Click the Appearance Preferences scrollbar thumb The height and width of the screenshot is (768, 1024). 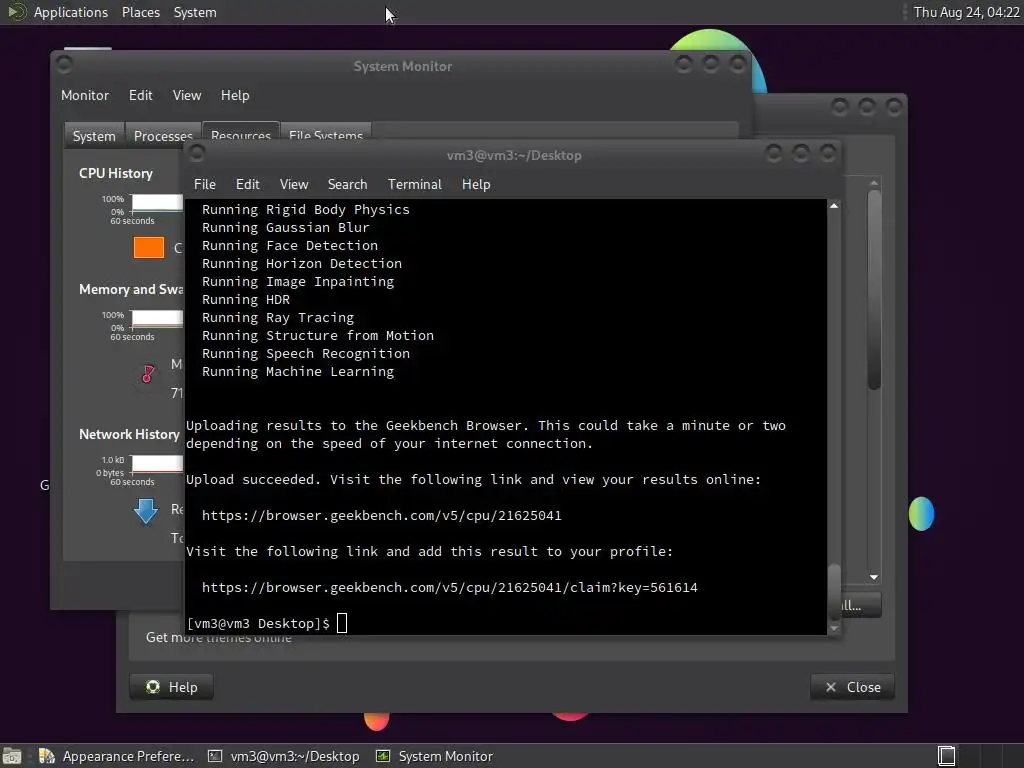point(874,289)
